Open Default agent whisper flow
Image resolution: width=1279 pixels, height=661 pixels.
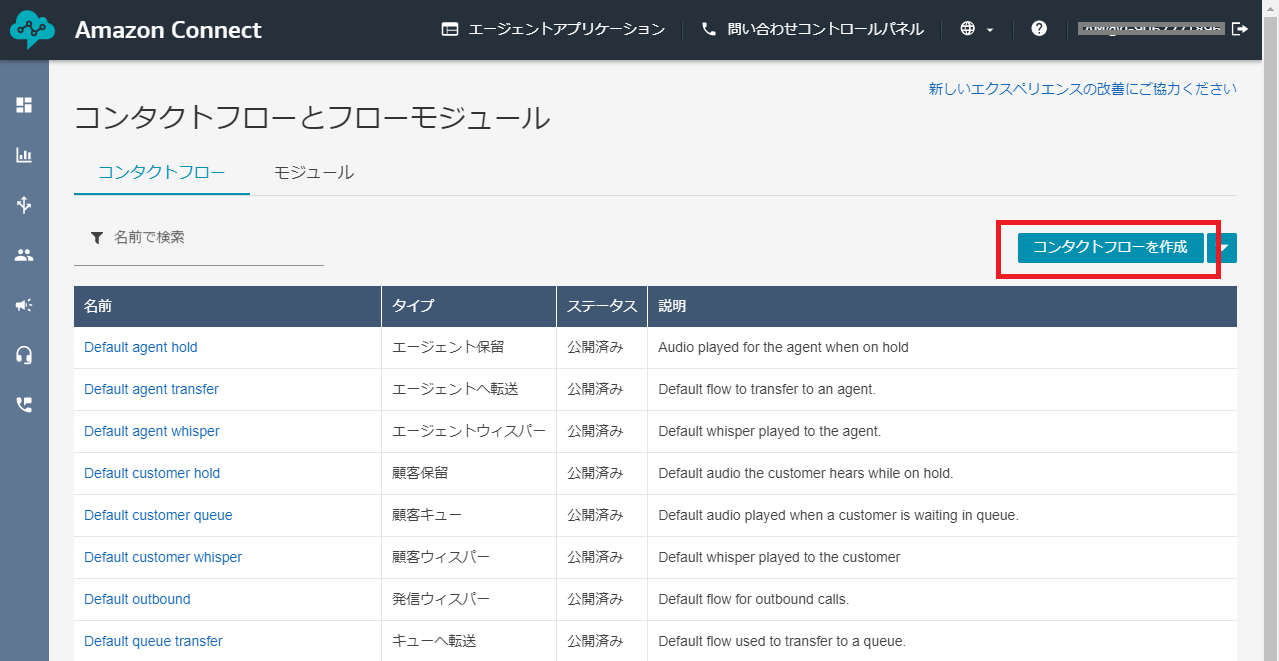pos(152,431)
